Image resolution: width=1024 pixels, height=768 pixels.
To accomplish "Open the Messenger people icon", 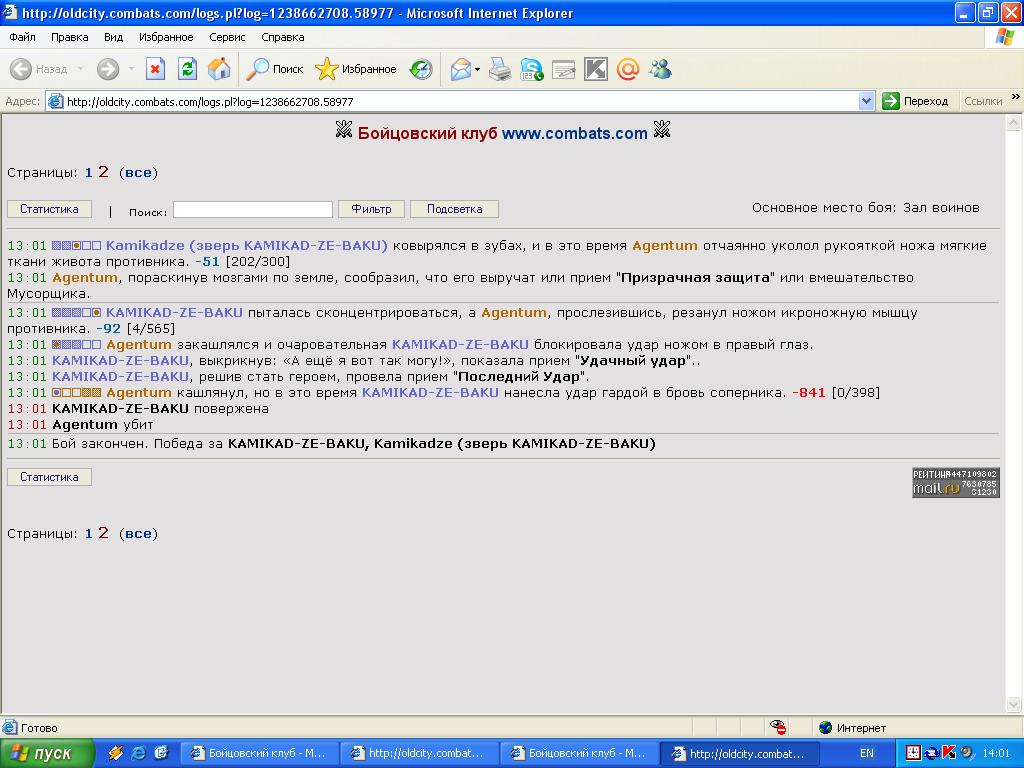I will point(660,69).
